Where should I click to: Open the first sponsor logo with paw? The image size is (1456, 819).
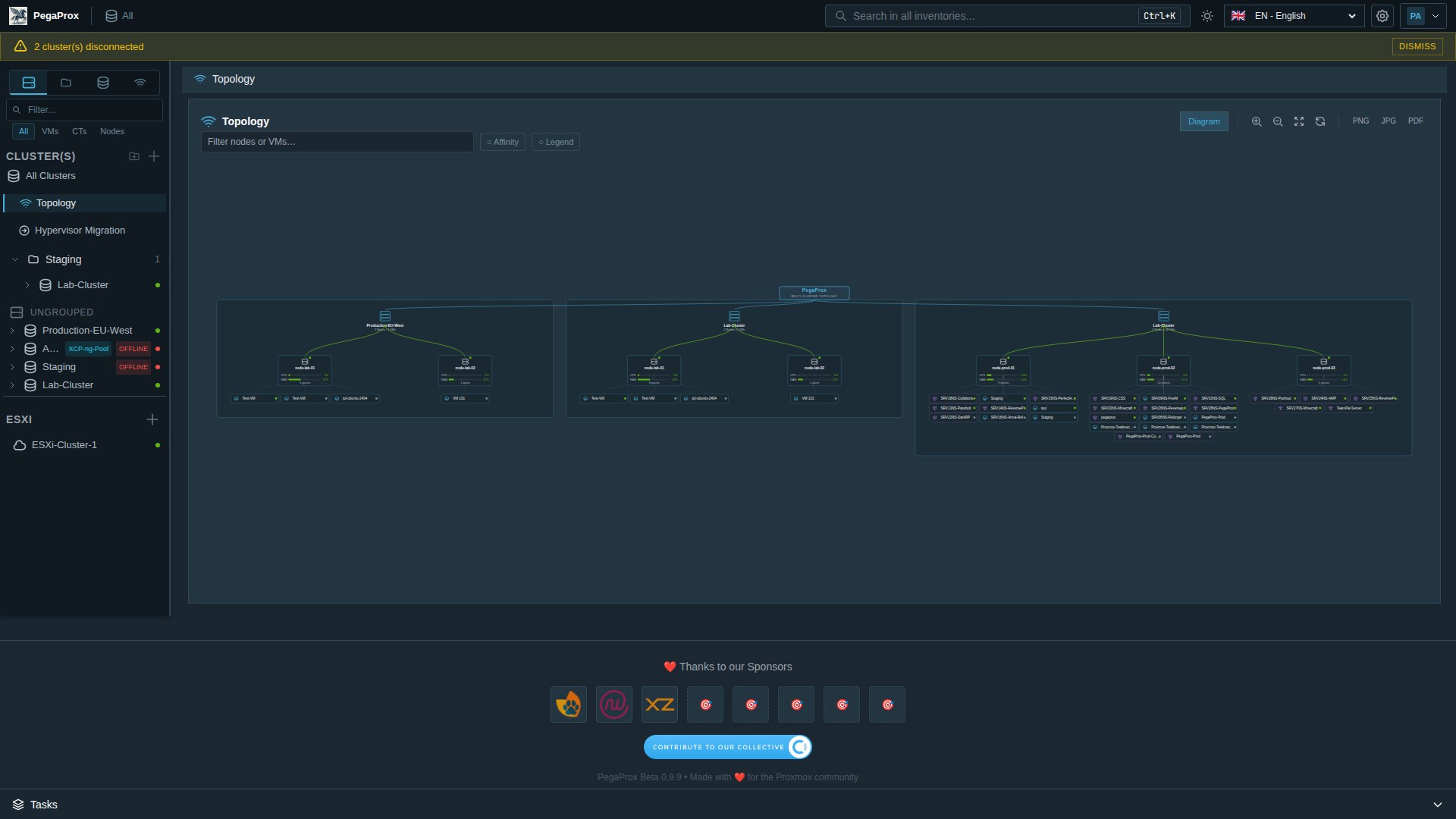point(569,704)
